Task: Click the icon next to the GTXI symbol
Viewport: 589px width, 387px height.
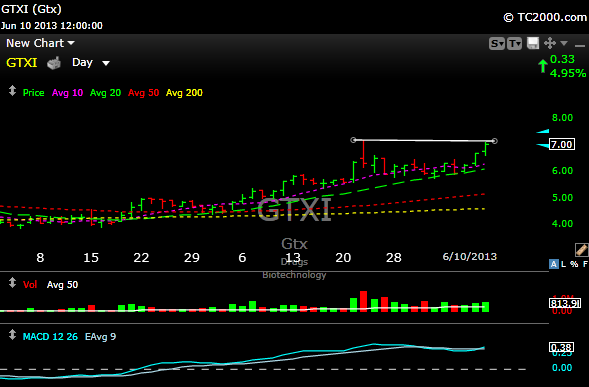Action: (x=54, y=63)
